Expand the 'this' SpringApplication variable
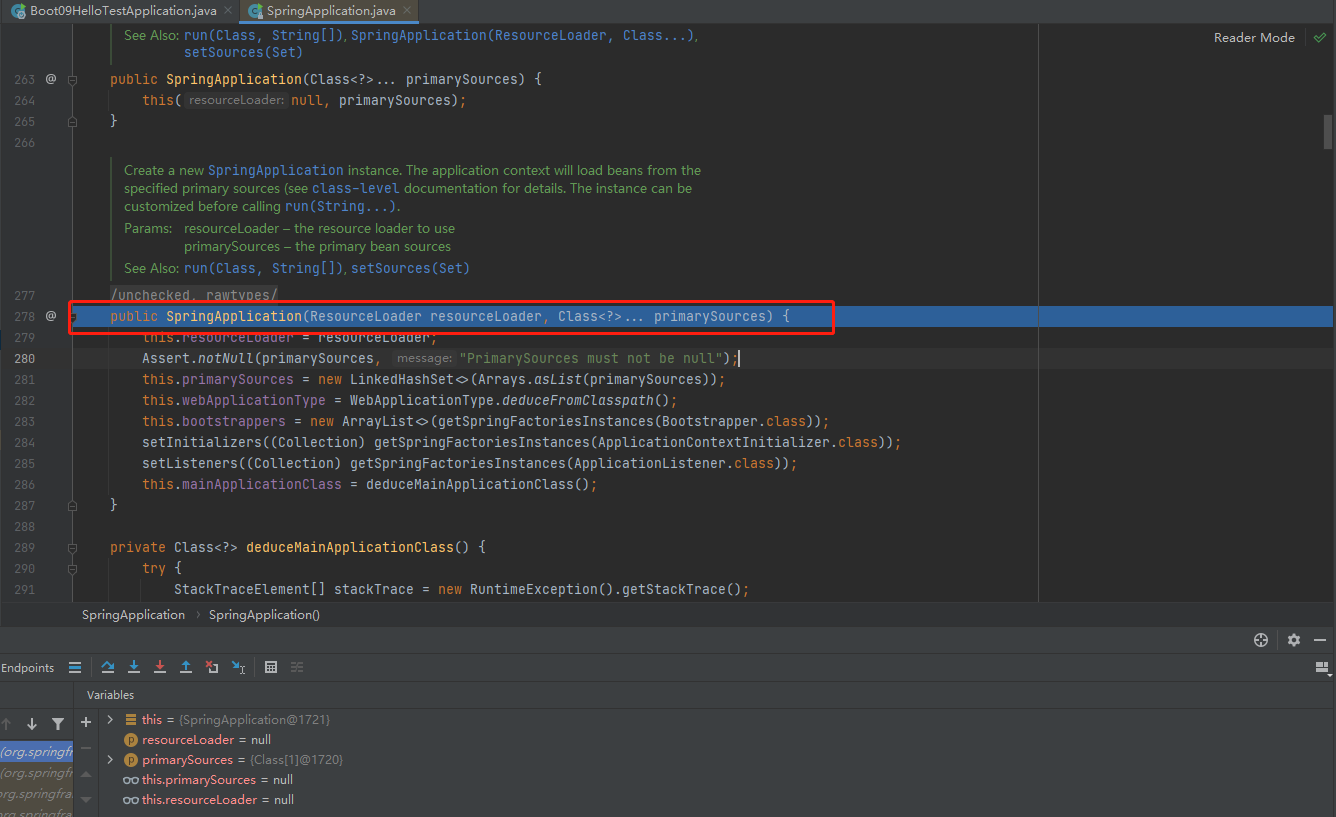The width and height of the screenshot is (1336, 817). pyautogui.click(x=110, y=720)
